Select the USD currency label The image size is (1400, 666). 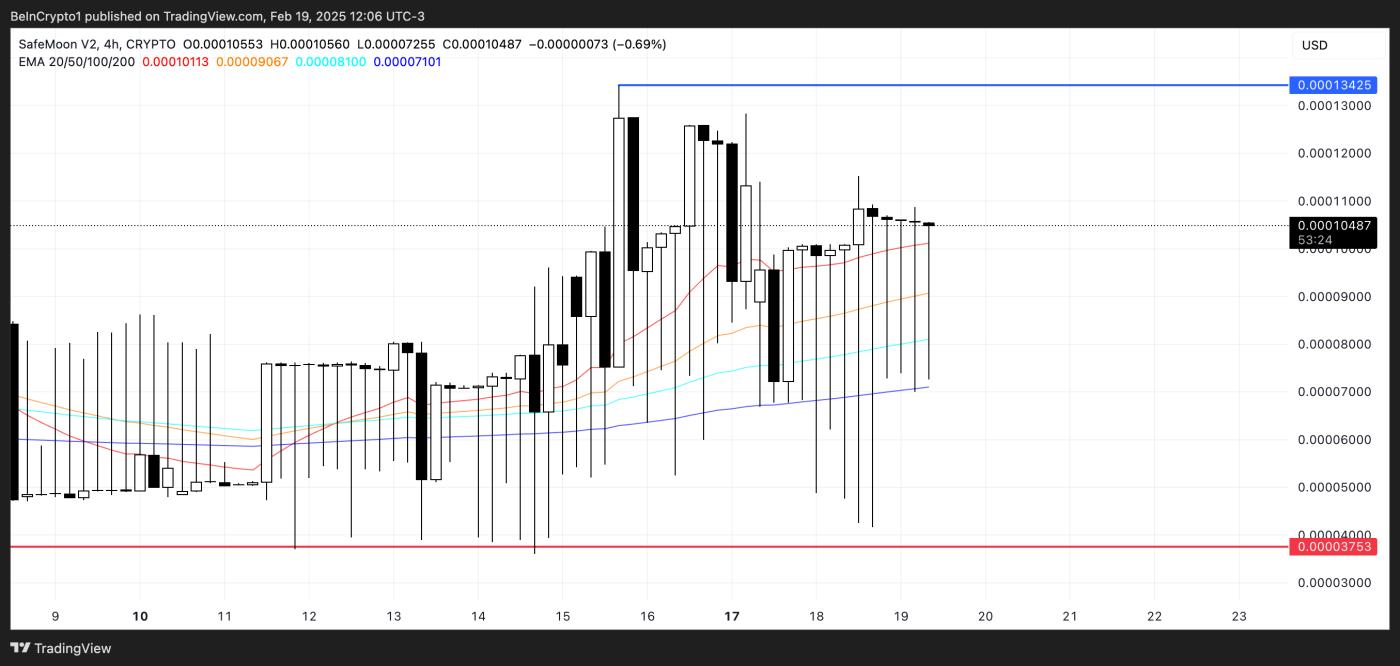click(x=1314, y=45)
